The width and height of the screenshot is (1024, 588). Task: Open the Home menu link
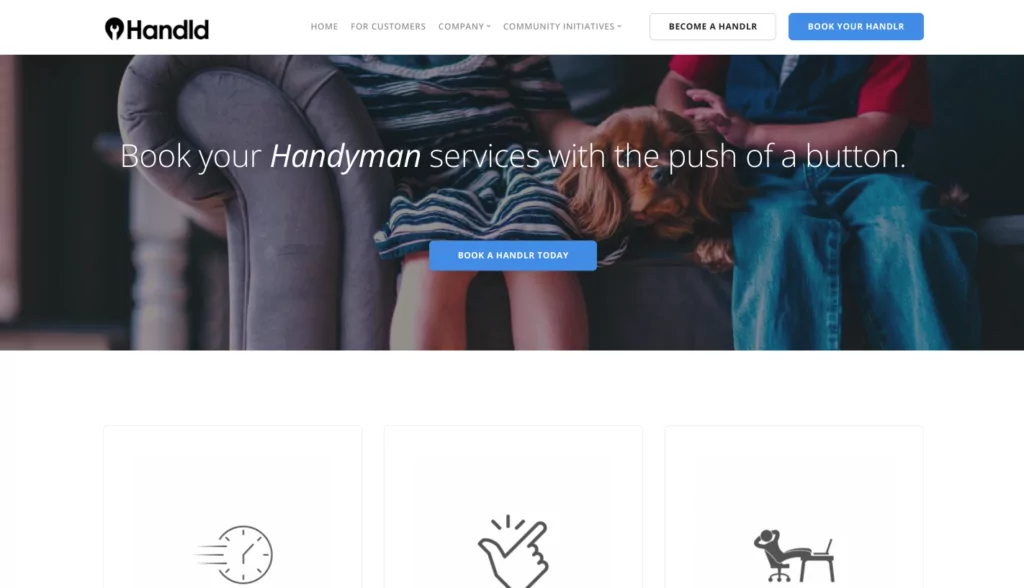(x=324, y=27)
